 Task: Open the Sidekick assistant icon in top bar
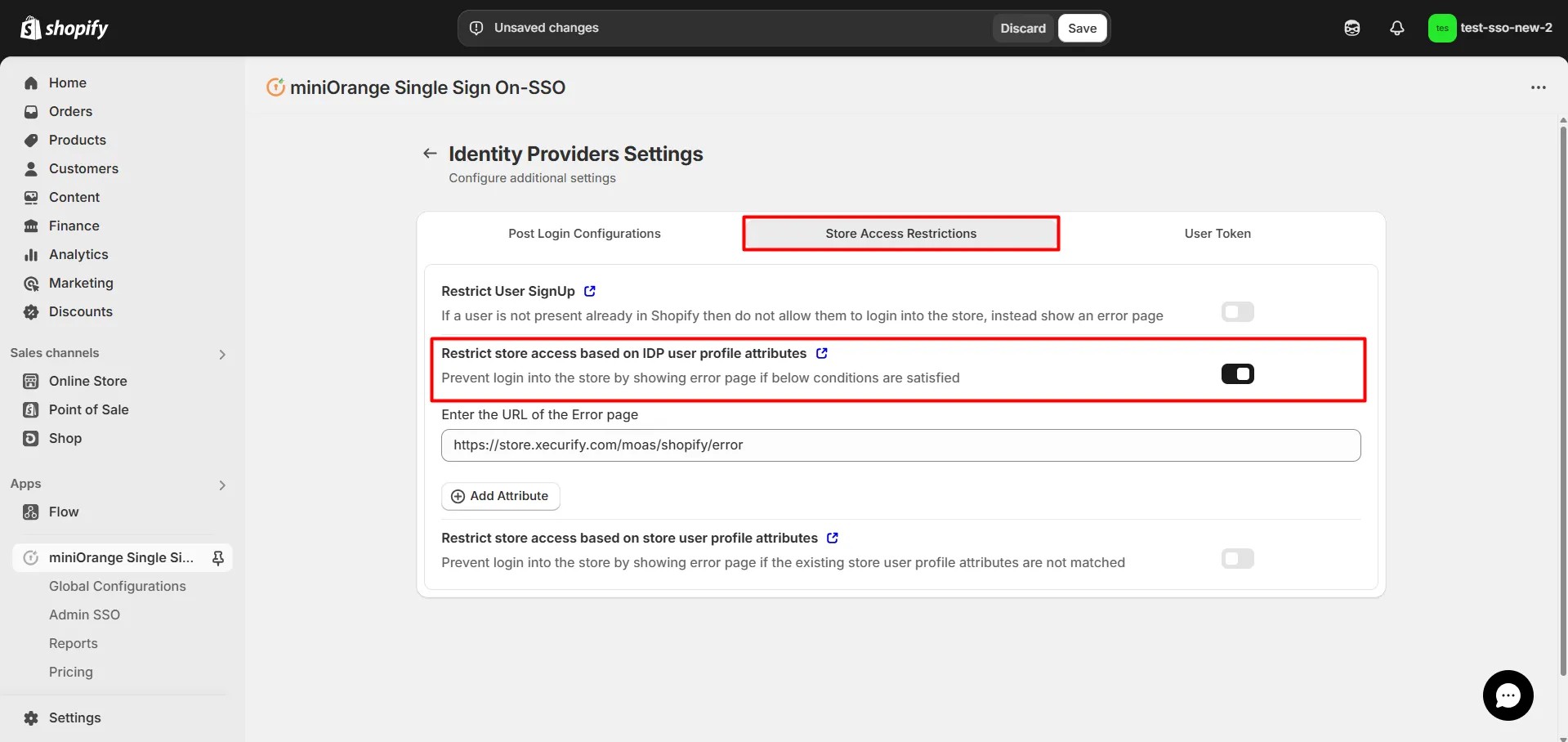(x=1352, y=28)
